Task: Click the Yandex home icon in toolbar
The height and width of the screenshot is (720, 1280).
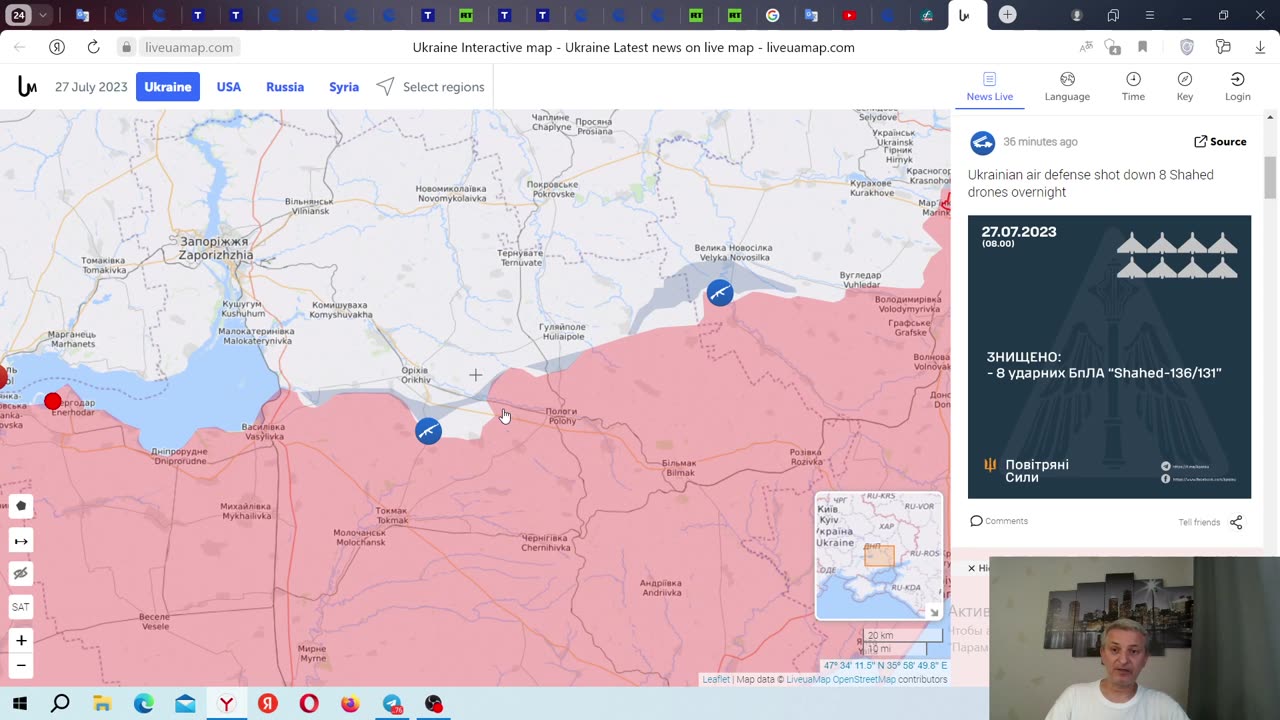Action: point(57,47)
